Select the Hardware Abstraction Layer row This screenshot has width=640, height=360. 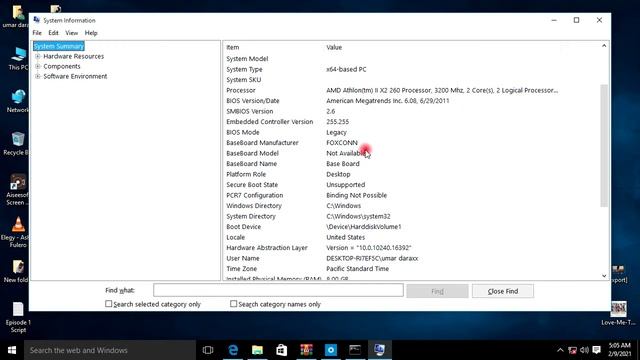(x=411, y=248)
